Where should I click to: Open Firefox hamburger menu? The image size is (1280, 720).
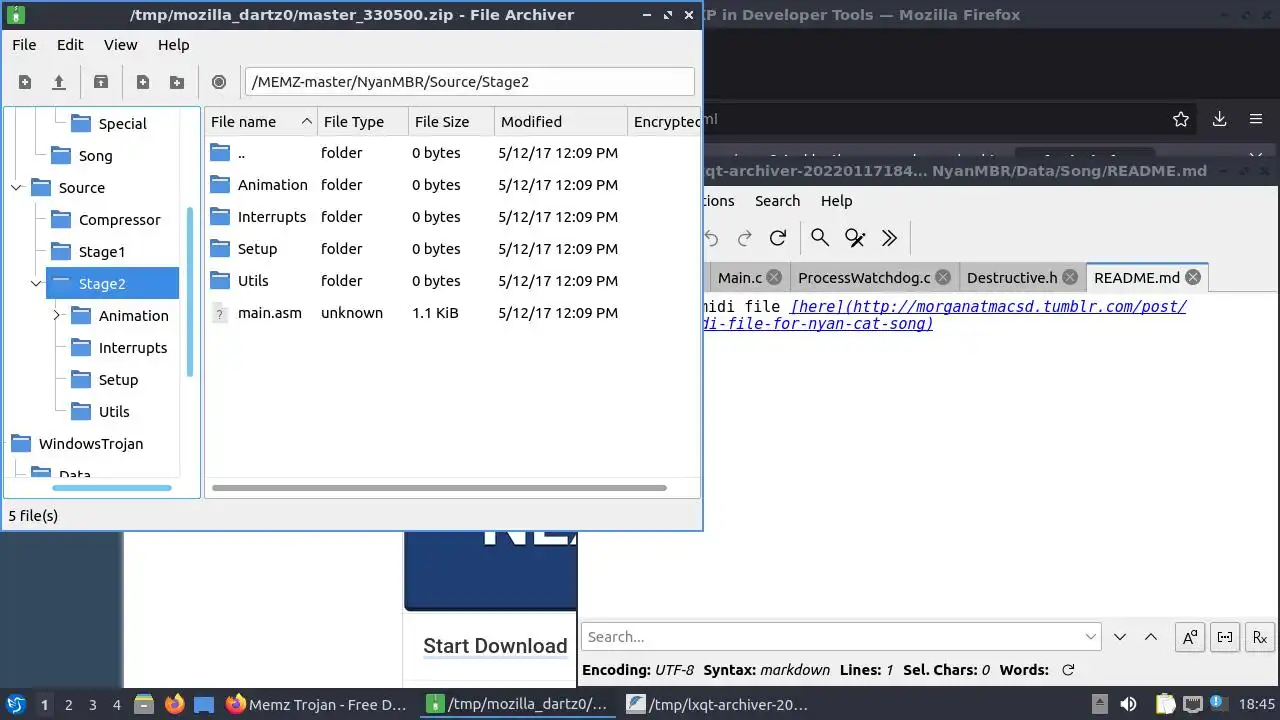[x=1256, y=119]
